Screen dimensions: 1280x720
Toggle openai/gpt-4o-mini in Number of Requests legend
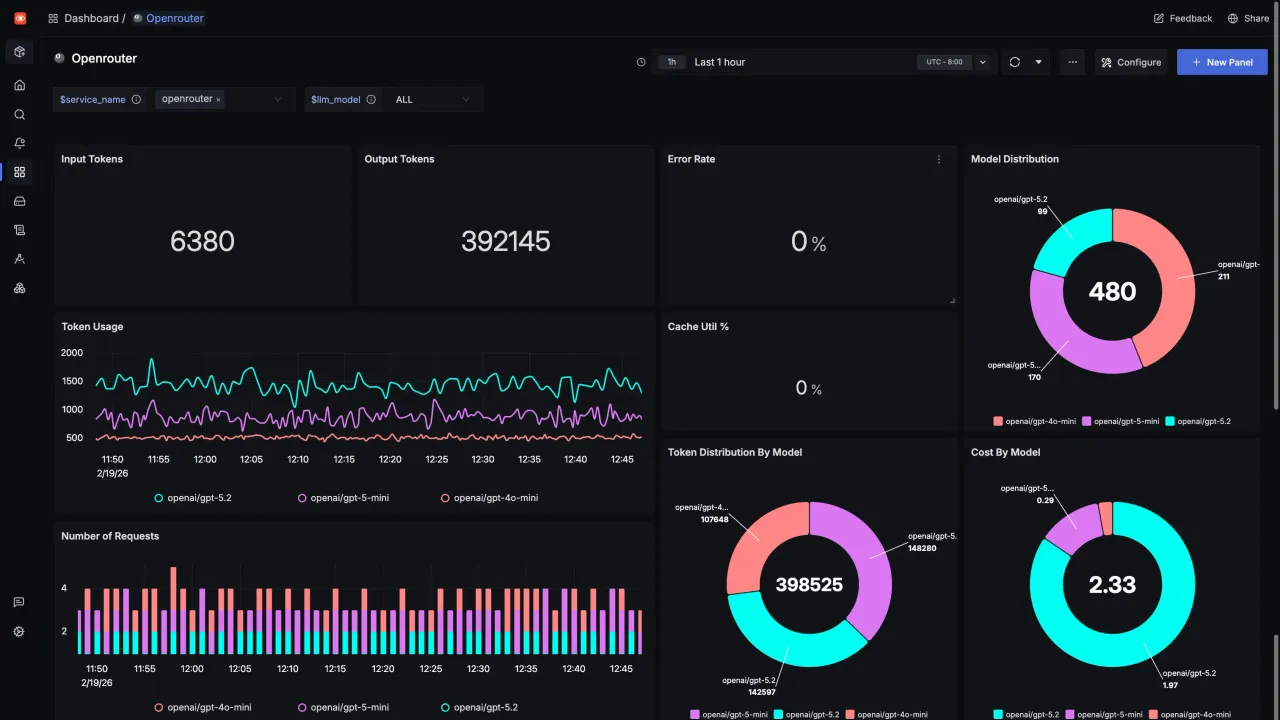(203, 707)
